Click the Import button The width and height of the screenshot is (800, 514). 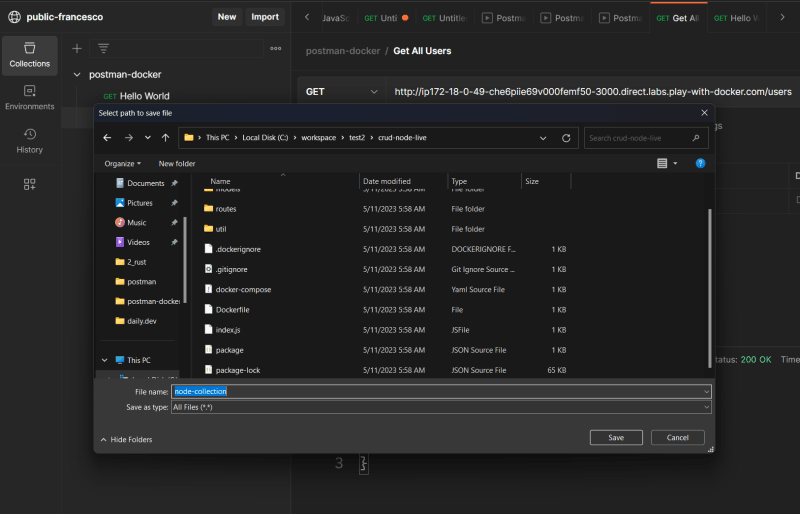click(x=265, y=17)
